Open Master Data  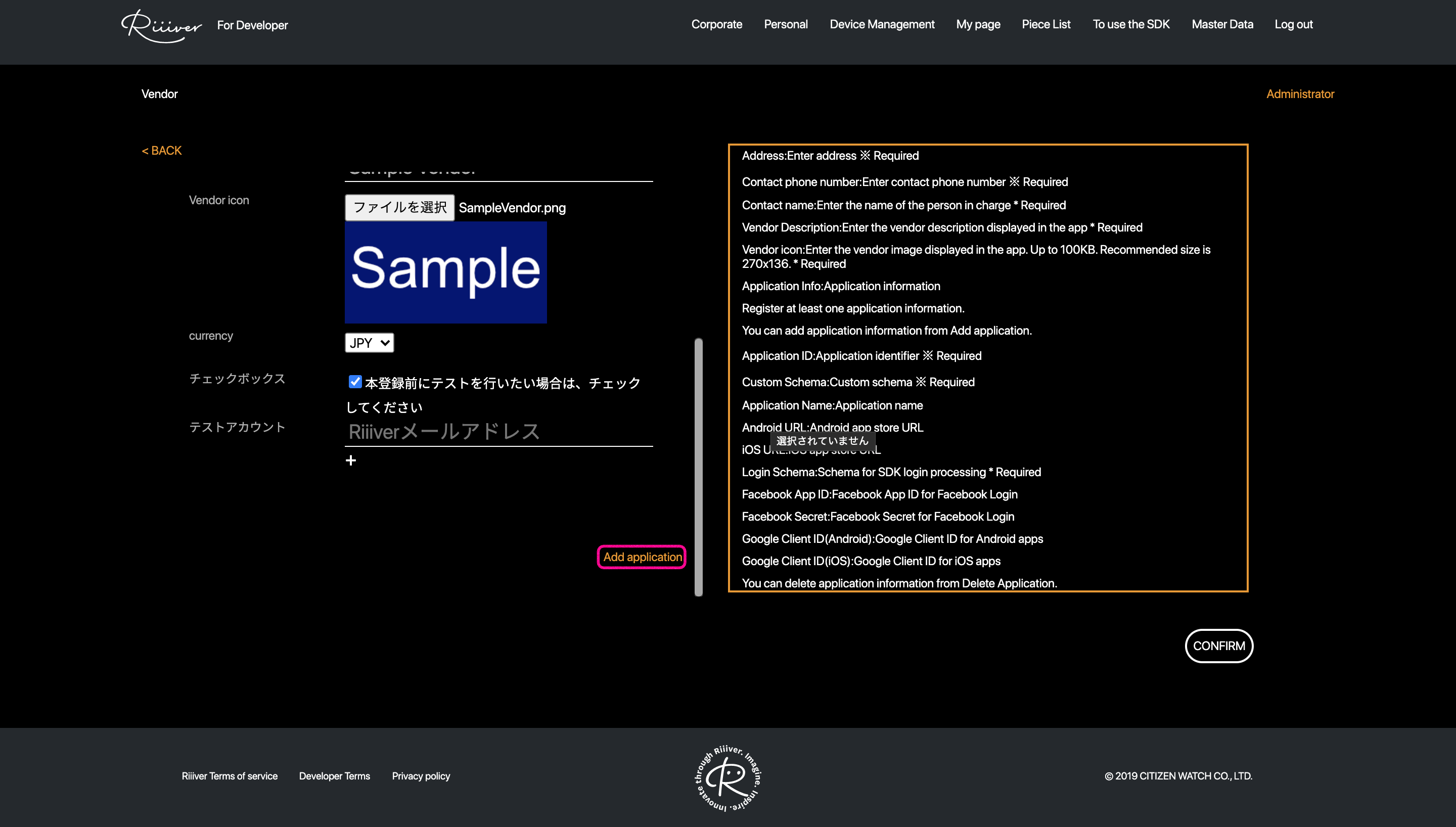point(1222,24)
